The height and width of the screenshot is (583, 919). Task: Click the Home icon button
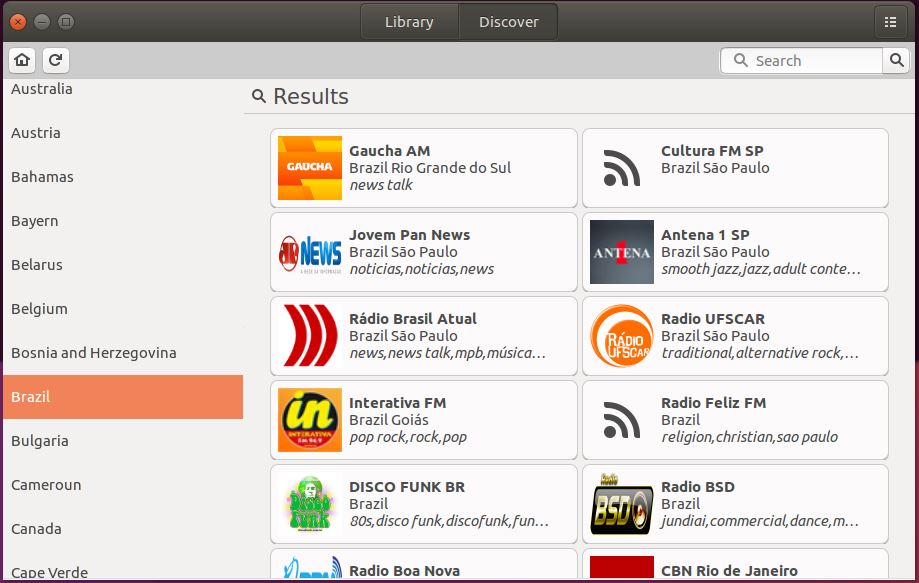[22, 60]
